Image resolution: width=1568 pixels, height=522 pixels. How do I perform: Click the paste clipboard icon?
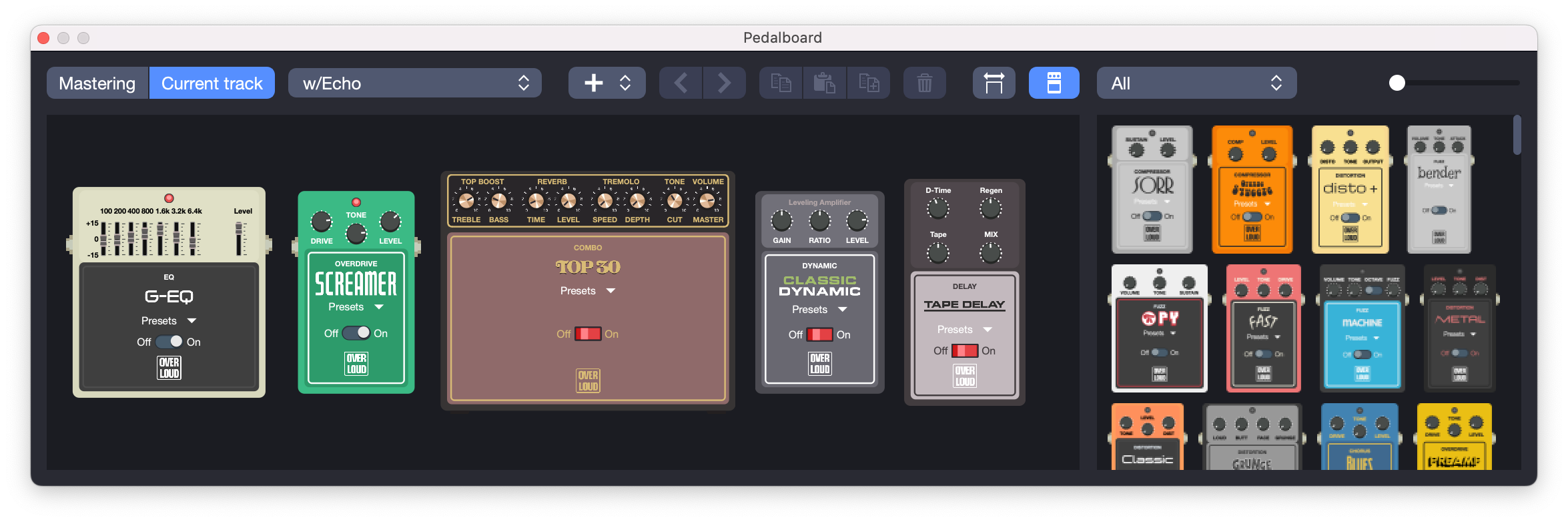825,83
